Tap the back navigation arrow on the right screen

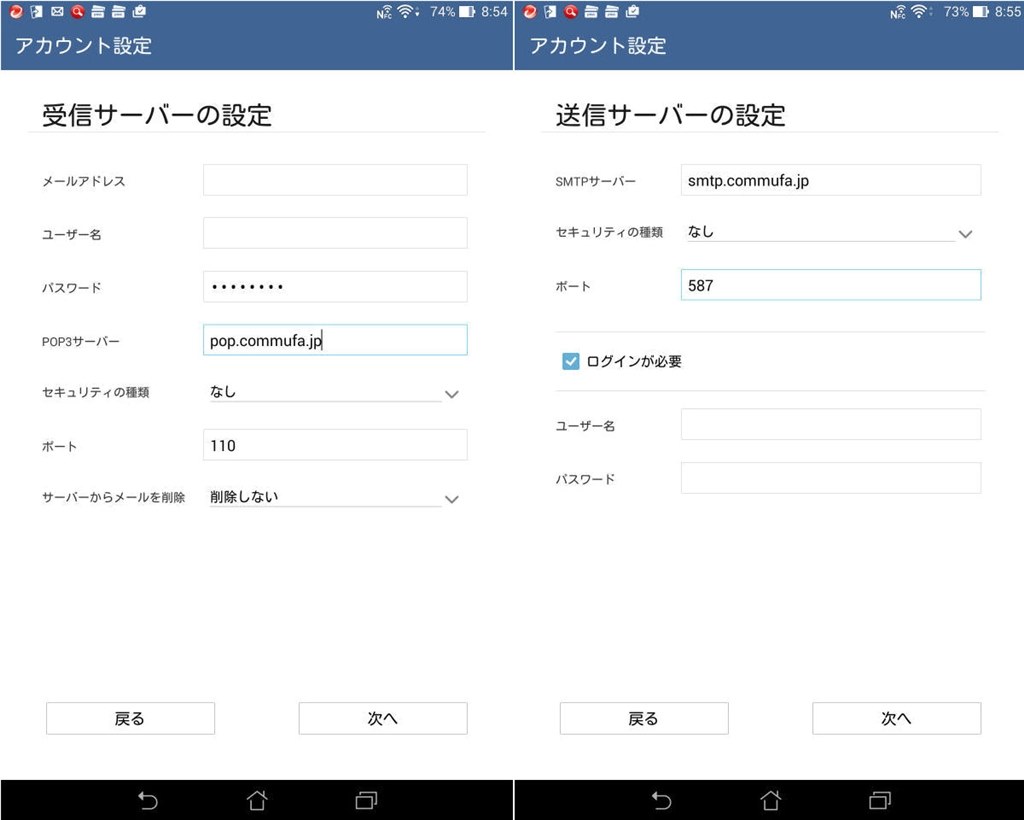click(660, 800)
